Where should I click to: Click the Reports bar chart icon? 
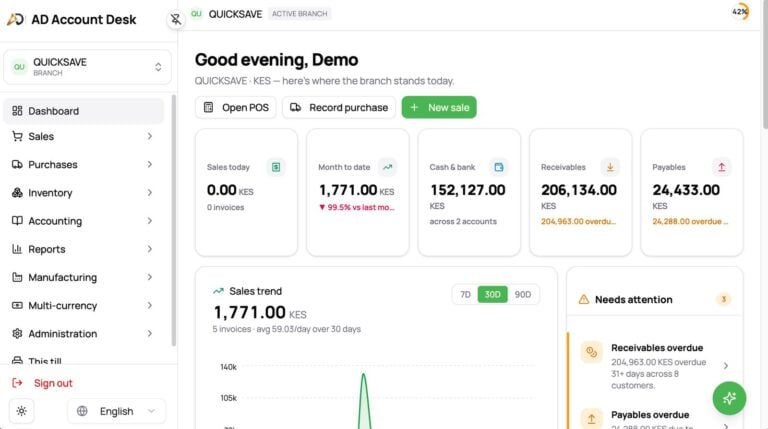17,249
